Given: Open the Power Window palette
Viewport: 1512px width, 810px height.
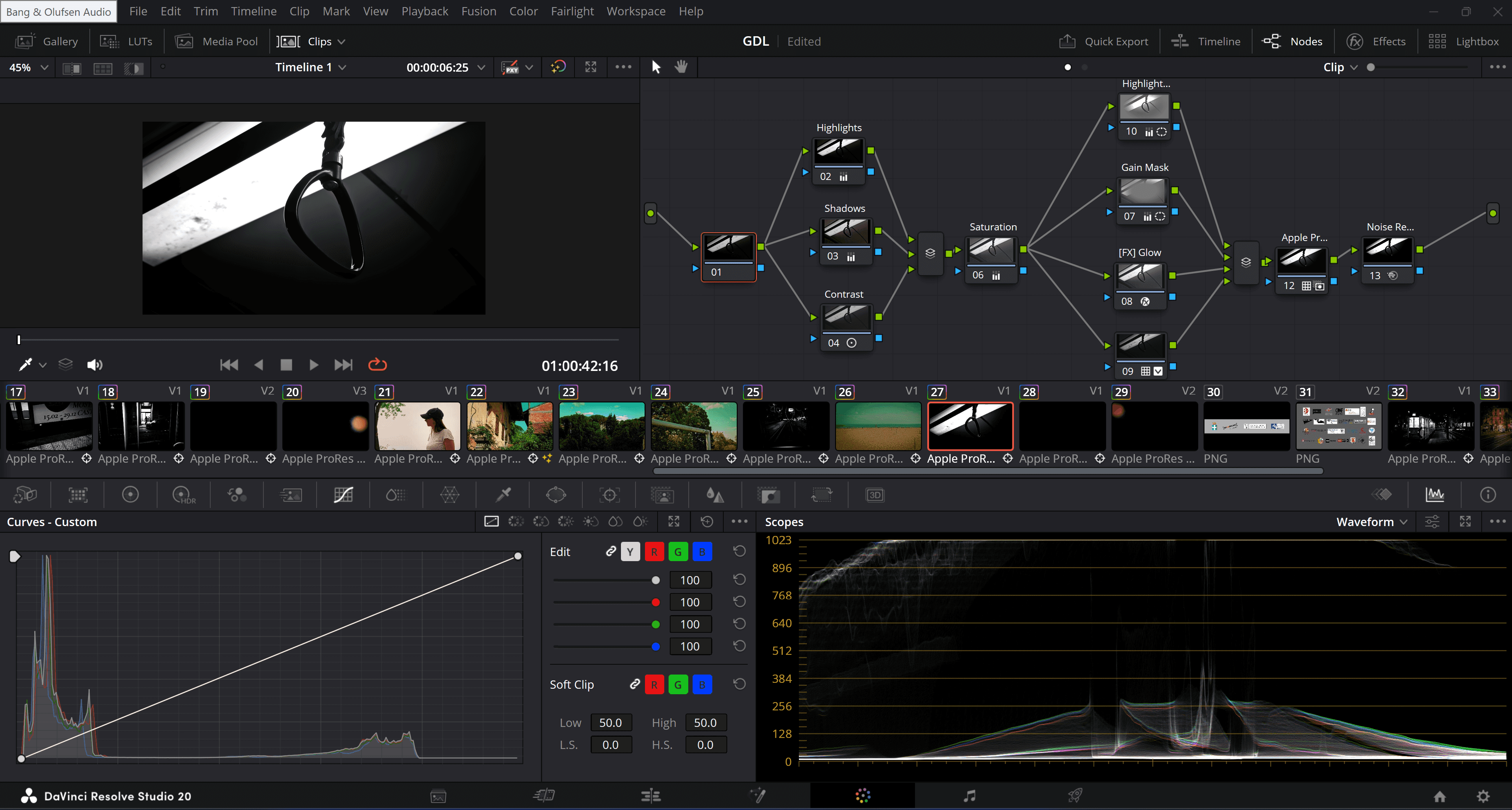Looking at the screenshot, I should pyautogui.click(x=555, y=495).
